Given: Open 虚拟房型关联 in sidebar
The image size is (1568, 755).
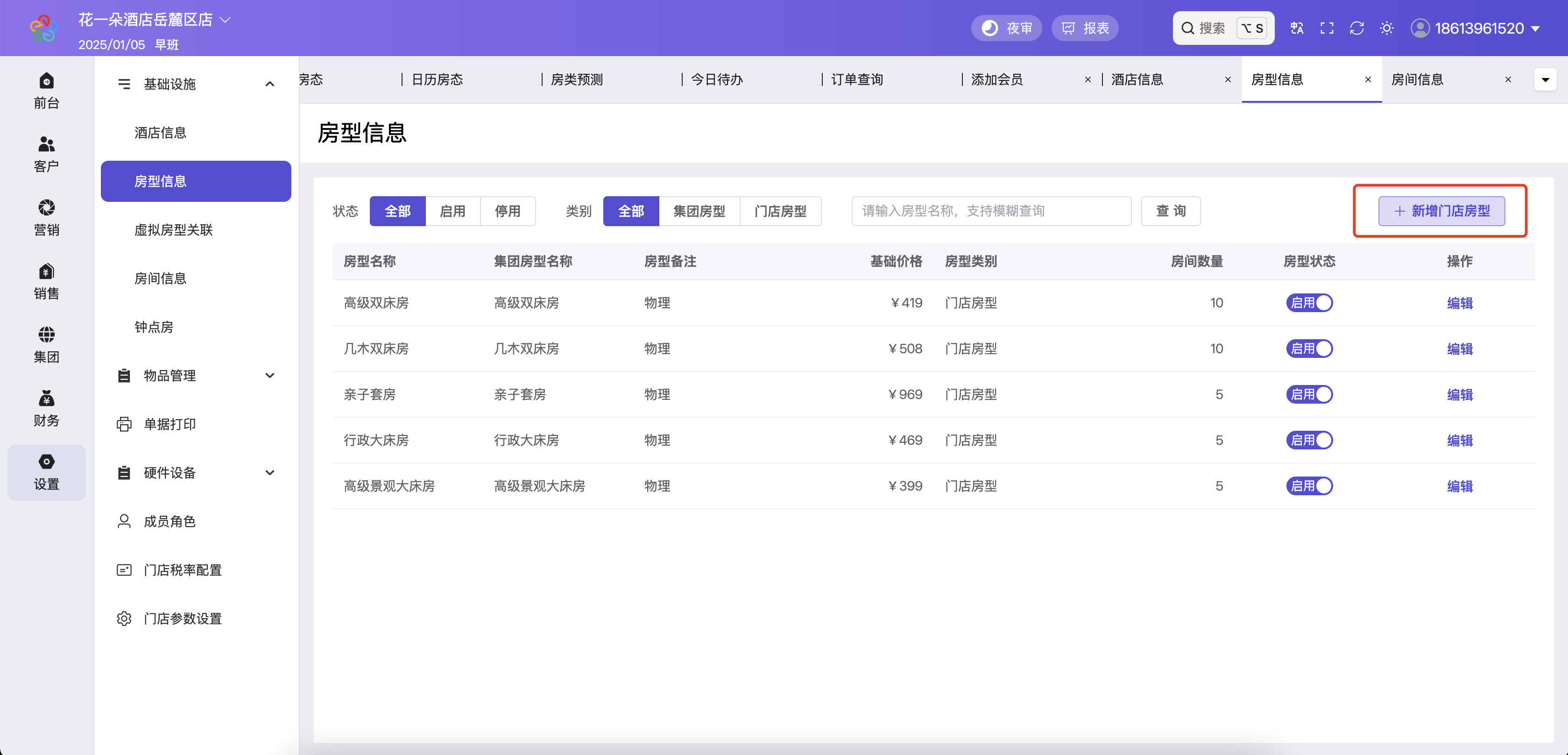Looking at the screenshot, I should tap(195, 229).
